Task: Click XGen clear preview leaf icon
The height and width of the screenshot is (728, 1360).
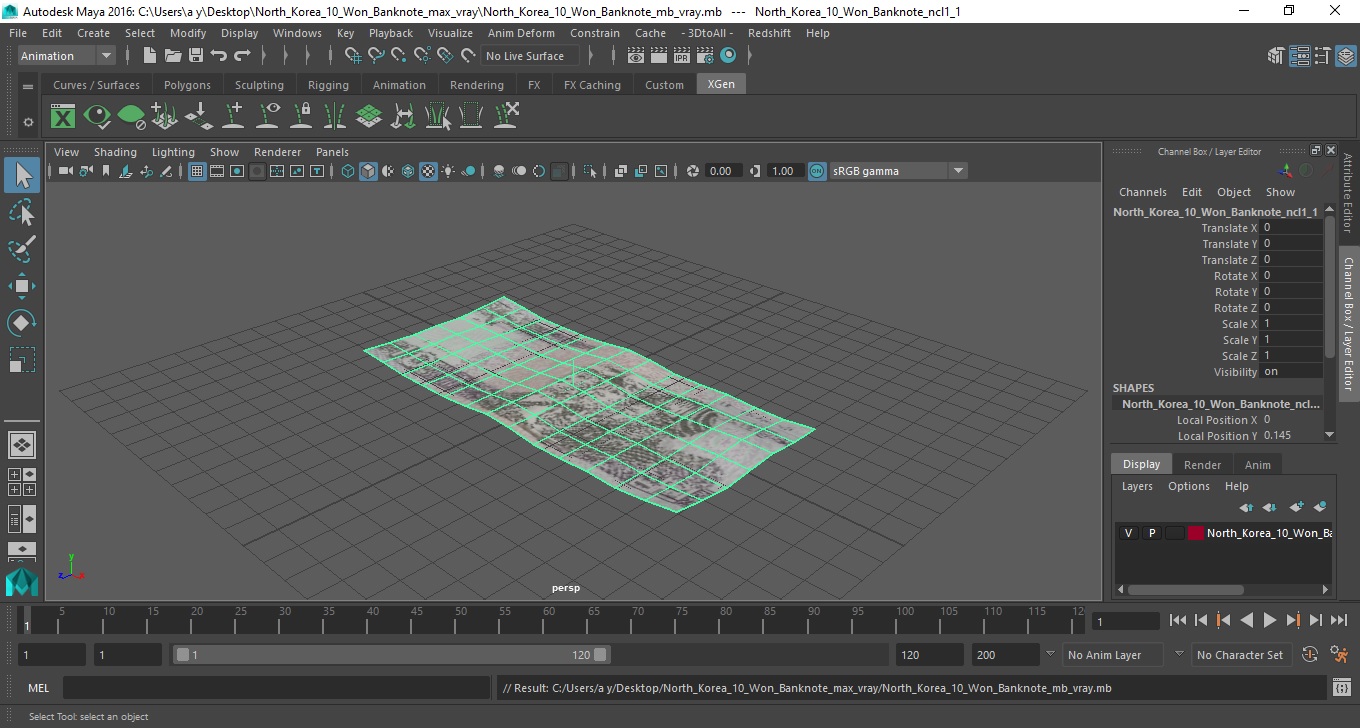Action: [131, 116]
